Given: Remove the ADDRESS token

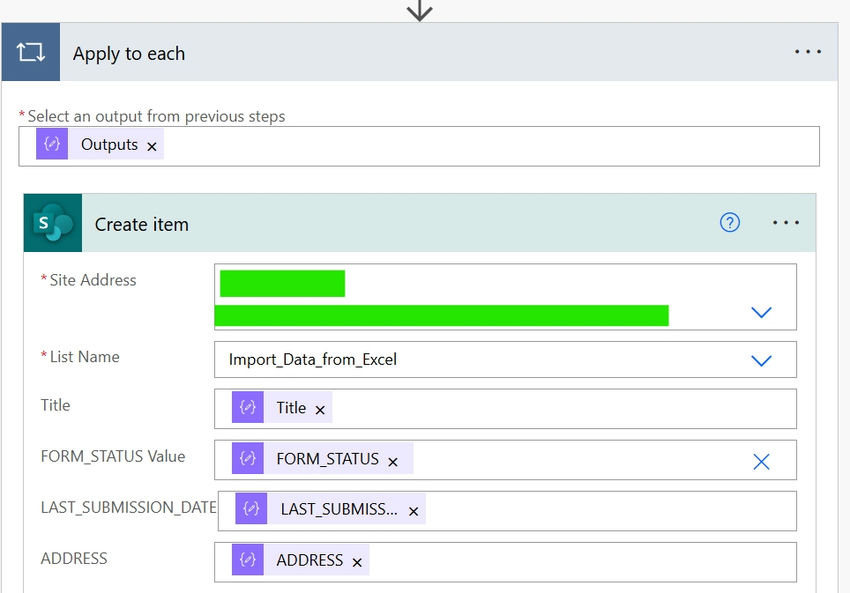Looking at the screenshot, I should [x=357, y=561].
